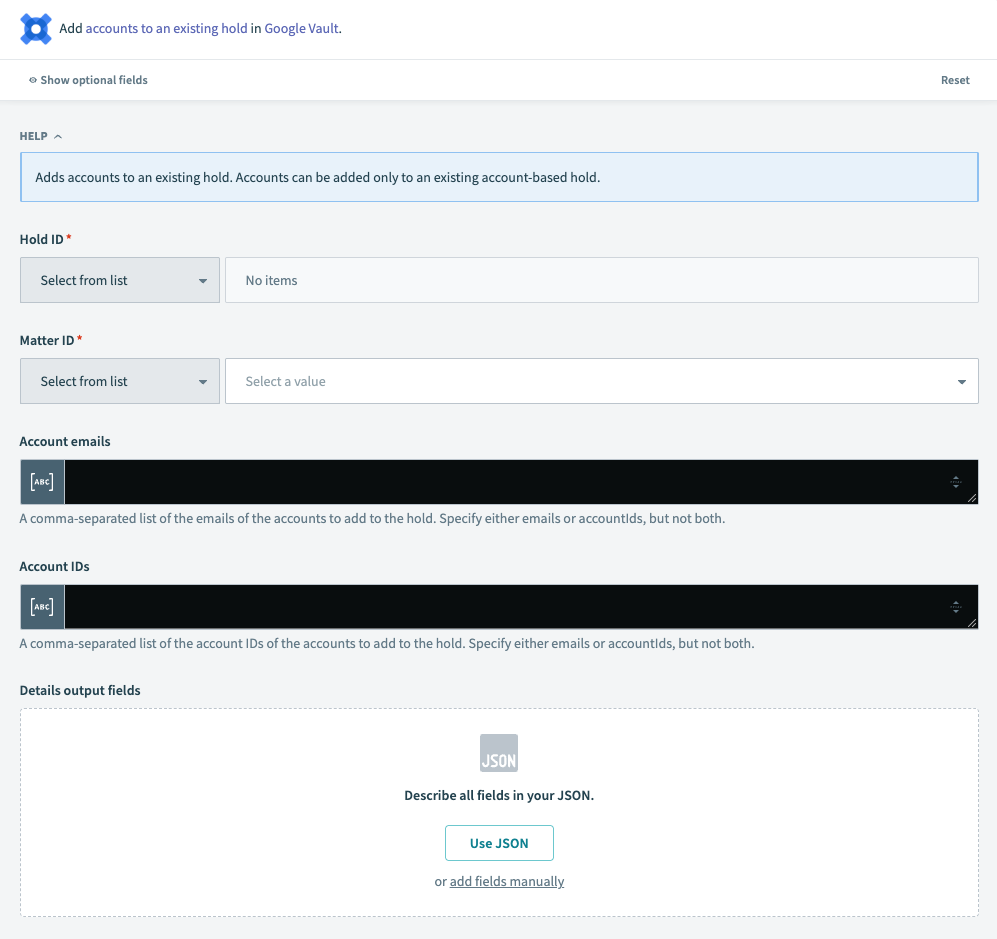
Task: Open the Matter ID Select from list dropdown
Action: click(119, 381)
